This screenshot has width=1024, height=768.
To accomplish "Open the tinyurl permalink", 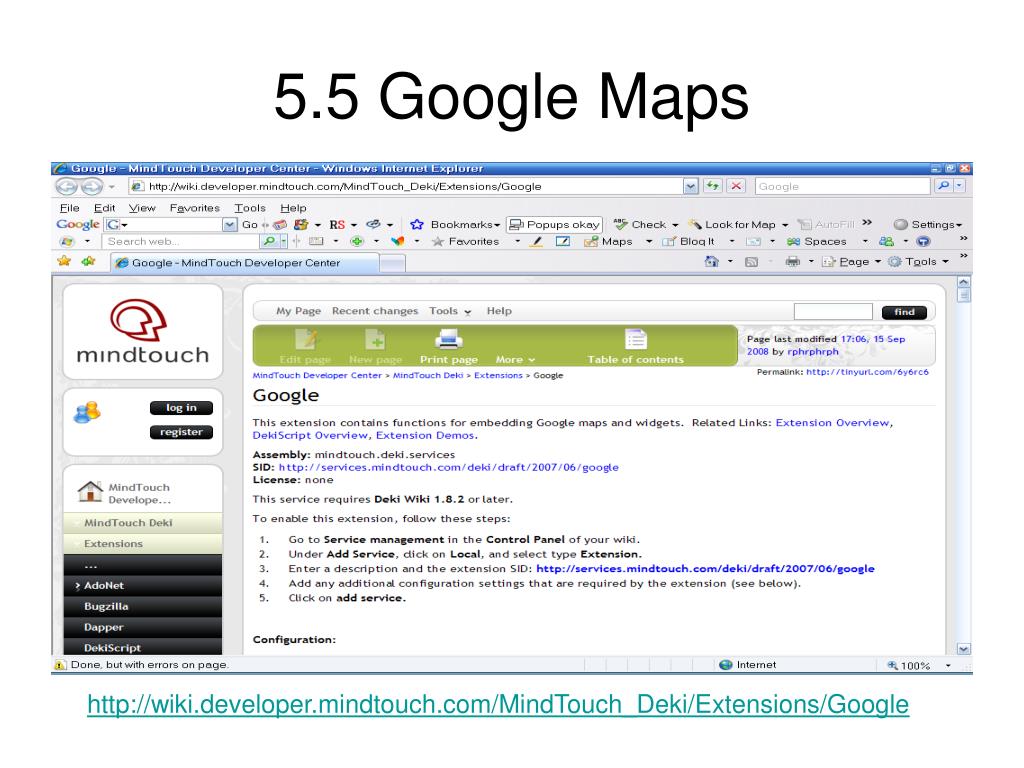I will click(x=867, y=372).
